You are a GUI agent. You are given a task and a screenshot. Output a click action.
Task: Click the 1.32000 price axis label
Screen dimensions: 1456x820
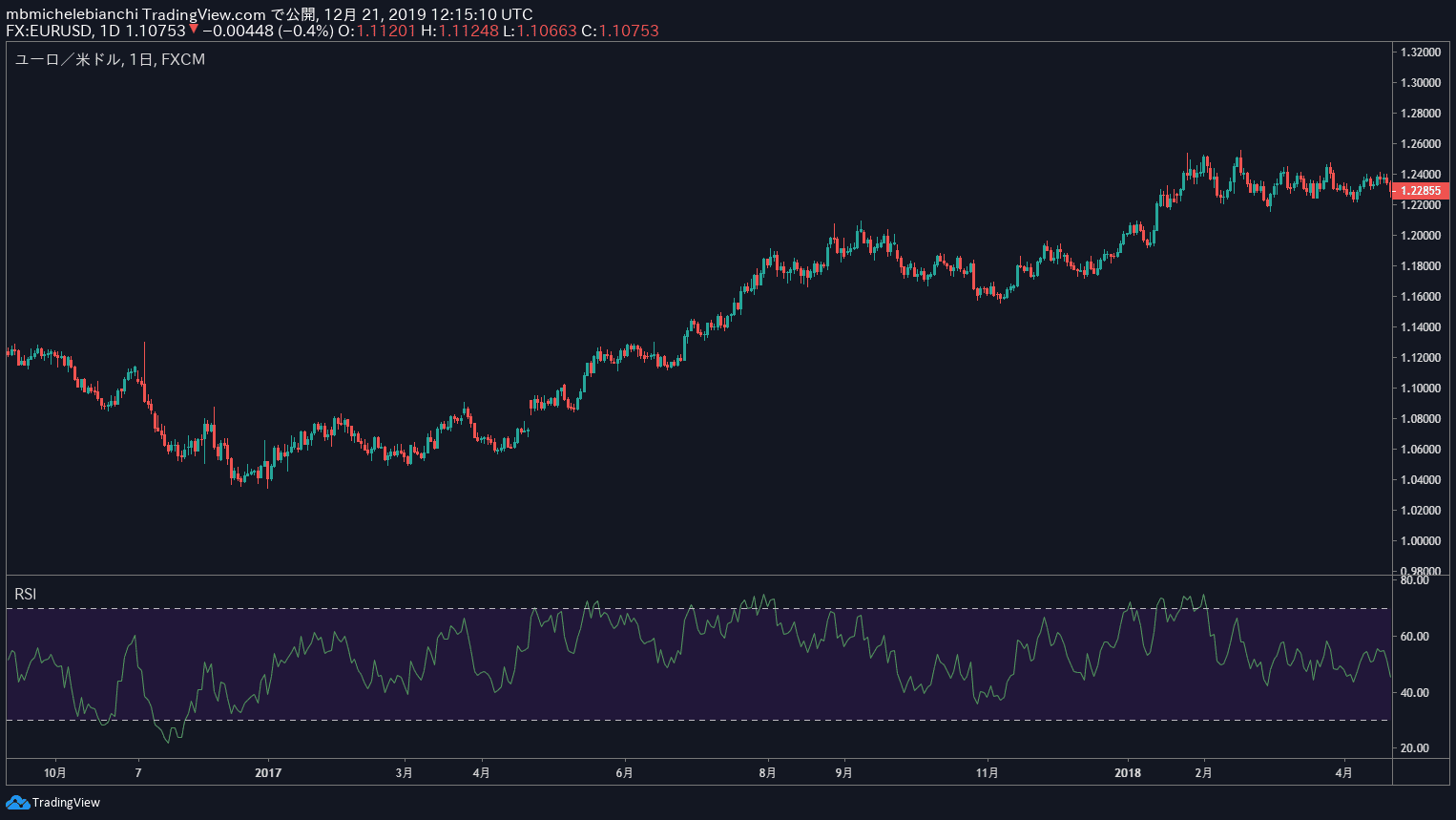click(x=1420, y=53)
